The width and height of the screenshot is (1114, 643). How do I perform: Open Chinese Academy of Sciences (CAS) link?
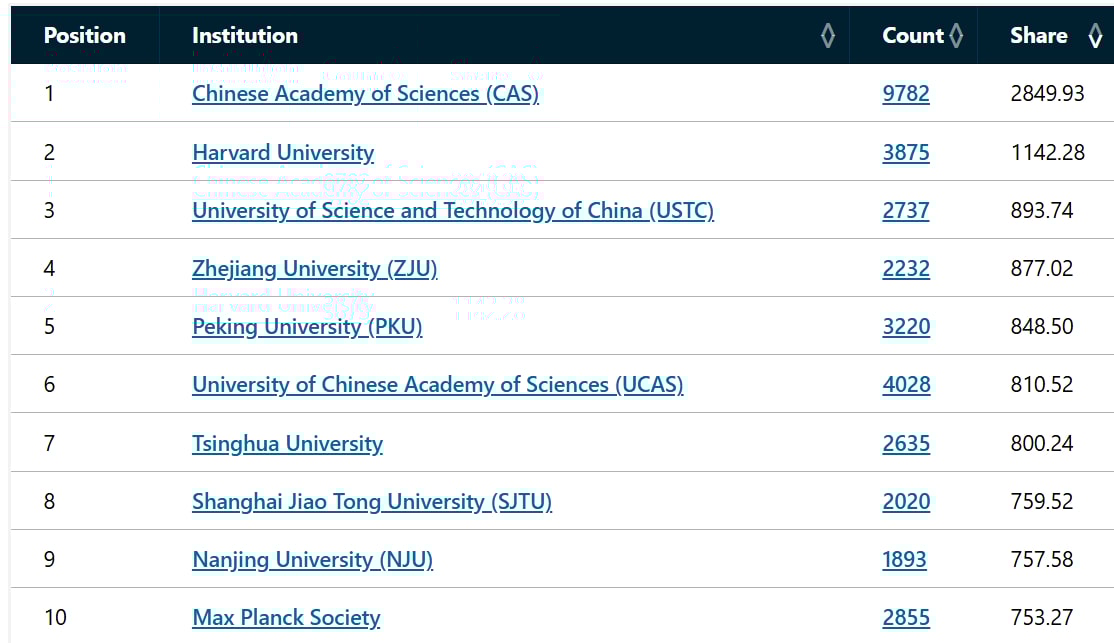coord(365,94)
